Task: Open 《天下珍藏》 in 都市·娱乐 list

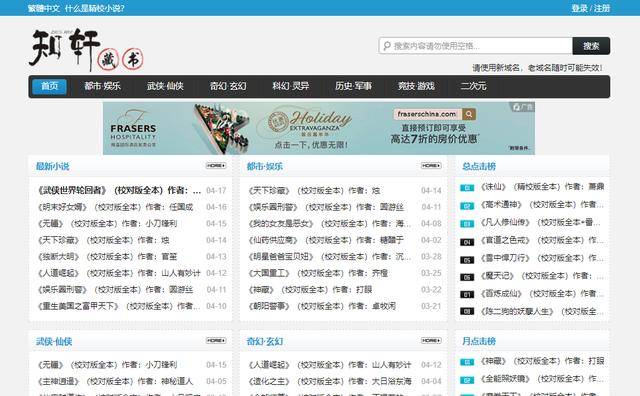Action: [x=314, y=190]
